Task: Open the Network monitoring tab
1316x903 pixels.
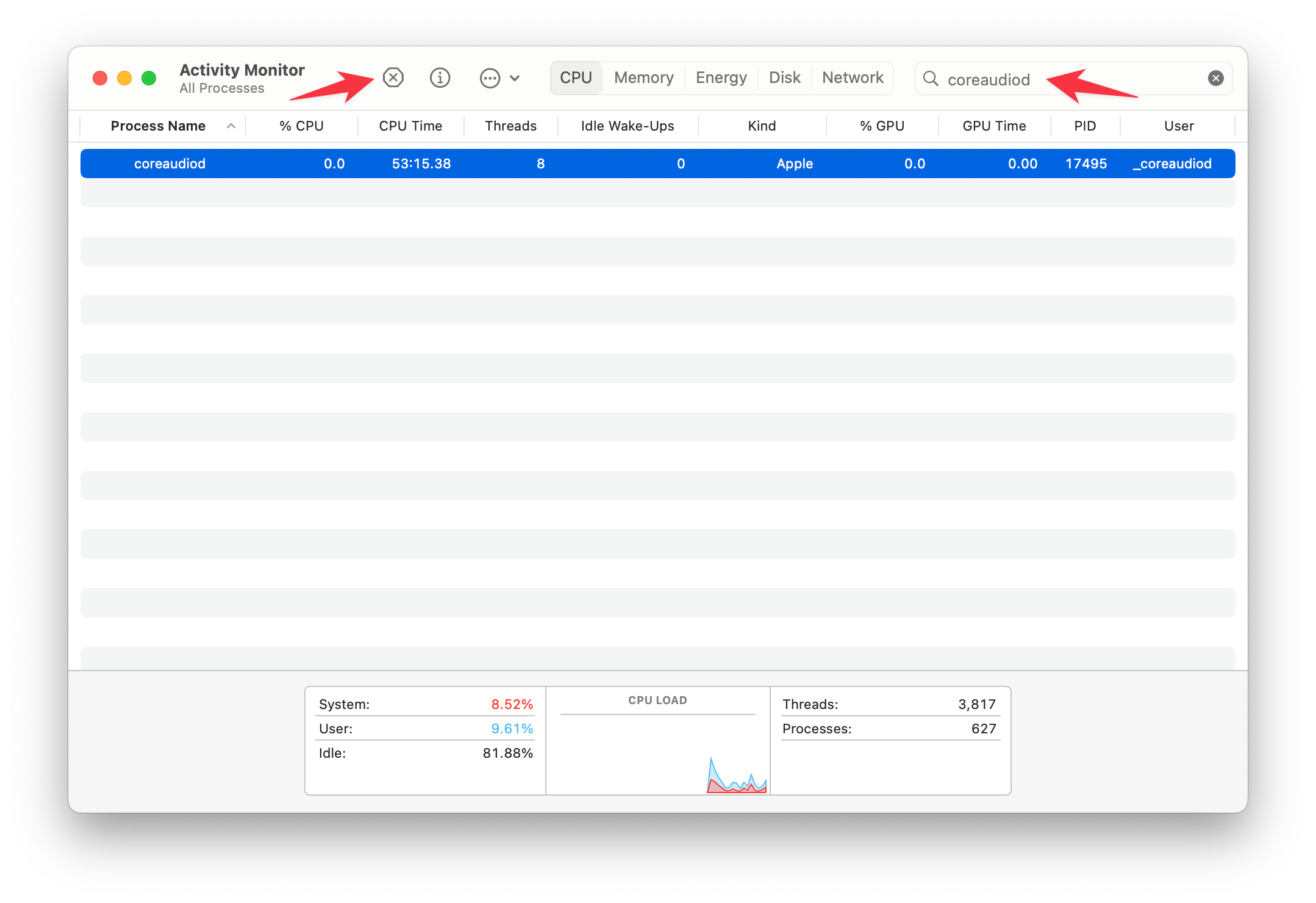Action: [852, 77]
